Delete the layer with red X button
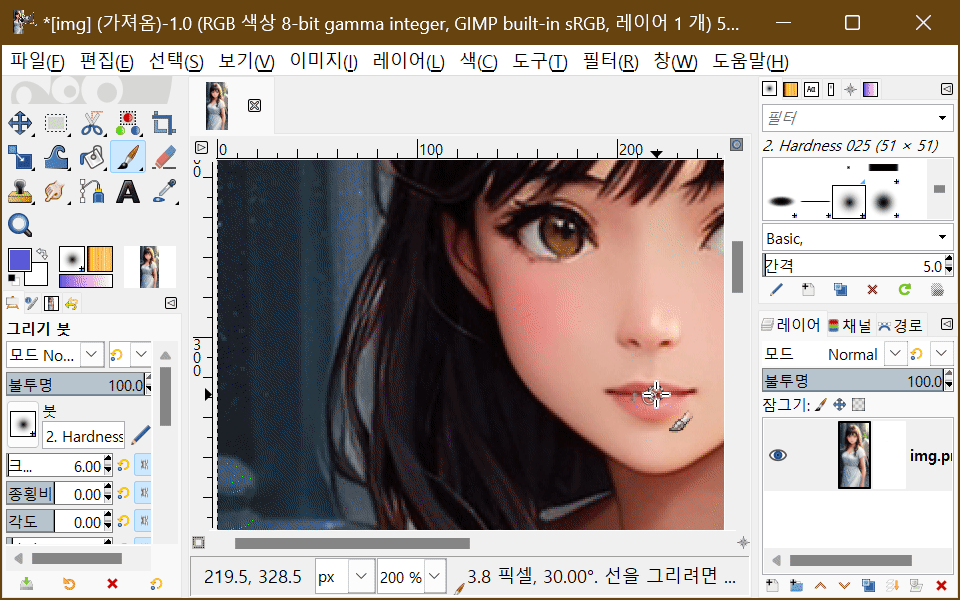960x600 pixels. coord(942,585)
